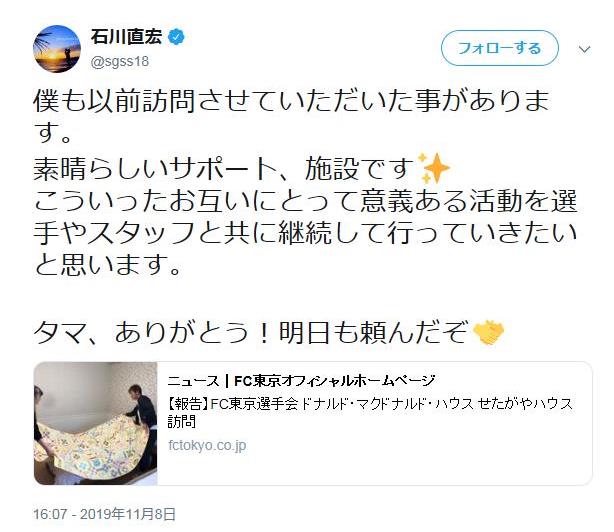
Task: Click the こういったお互いにとって tweet line
Action: [305, 201]
